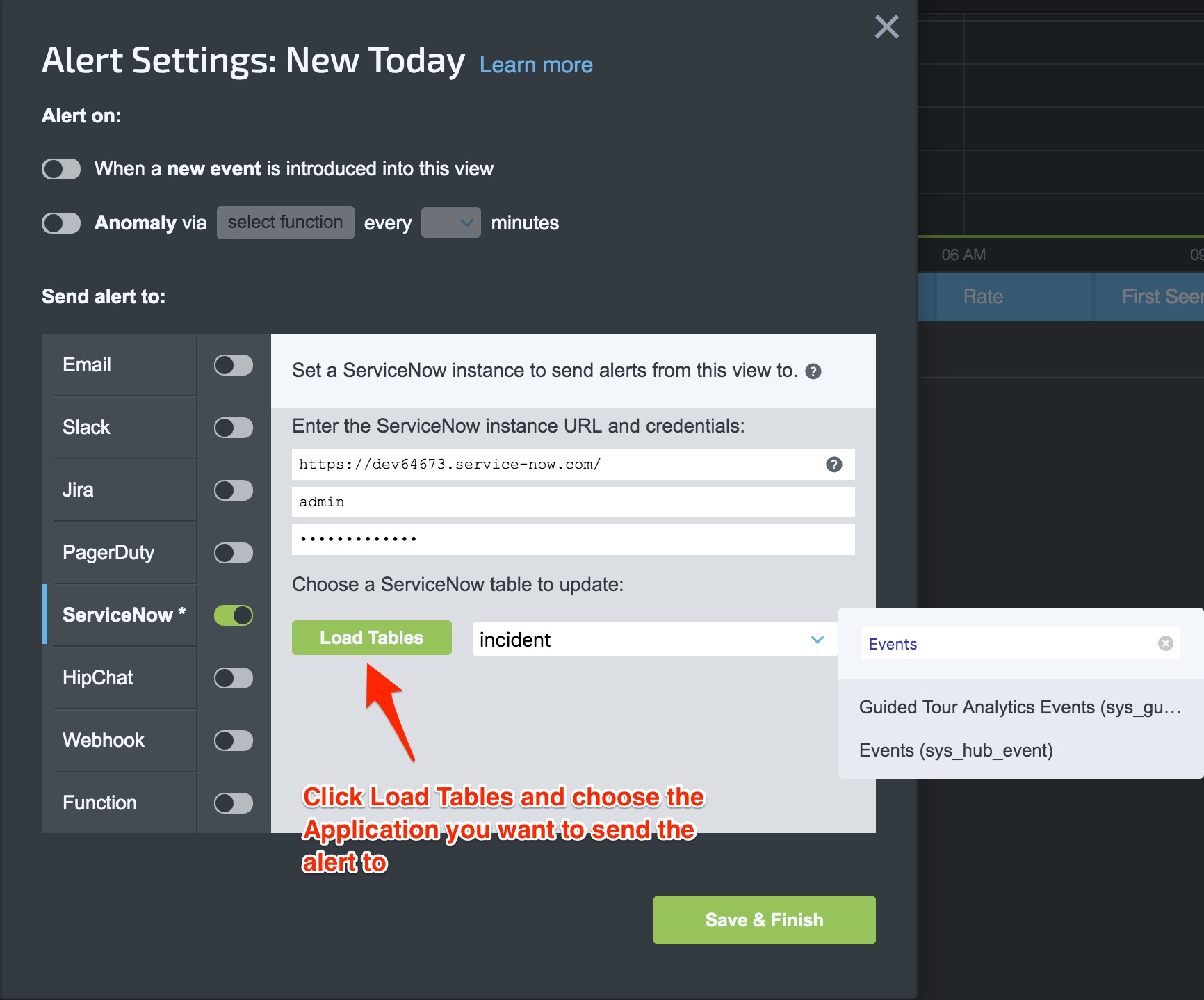Click Save & Finish button
The height and width of the screenshot is (1000, 1204).
click(765, 920)
